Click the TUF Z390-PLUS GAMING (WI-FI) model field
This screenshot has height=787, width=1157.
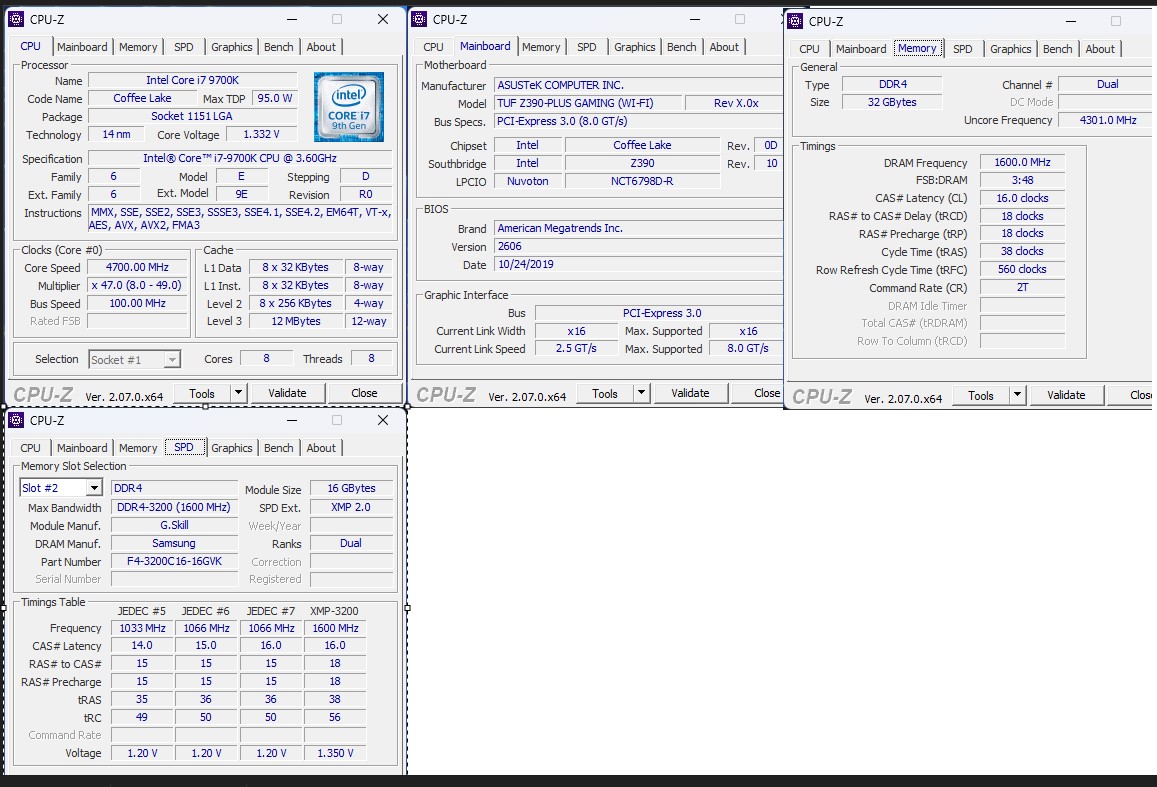point(587,103)
